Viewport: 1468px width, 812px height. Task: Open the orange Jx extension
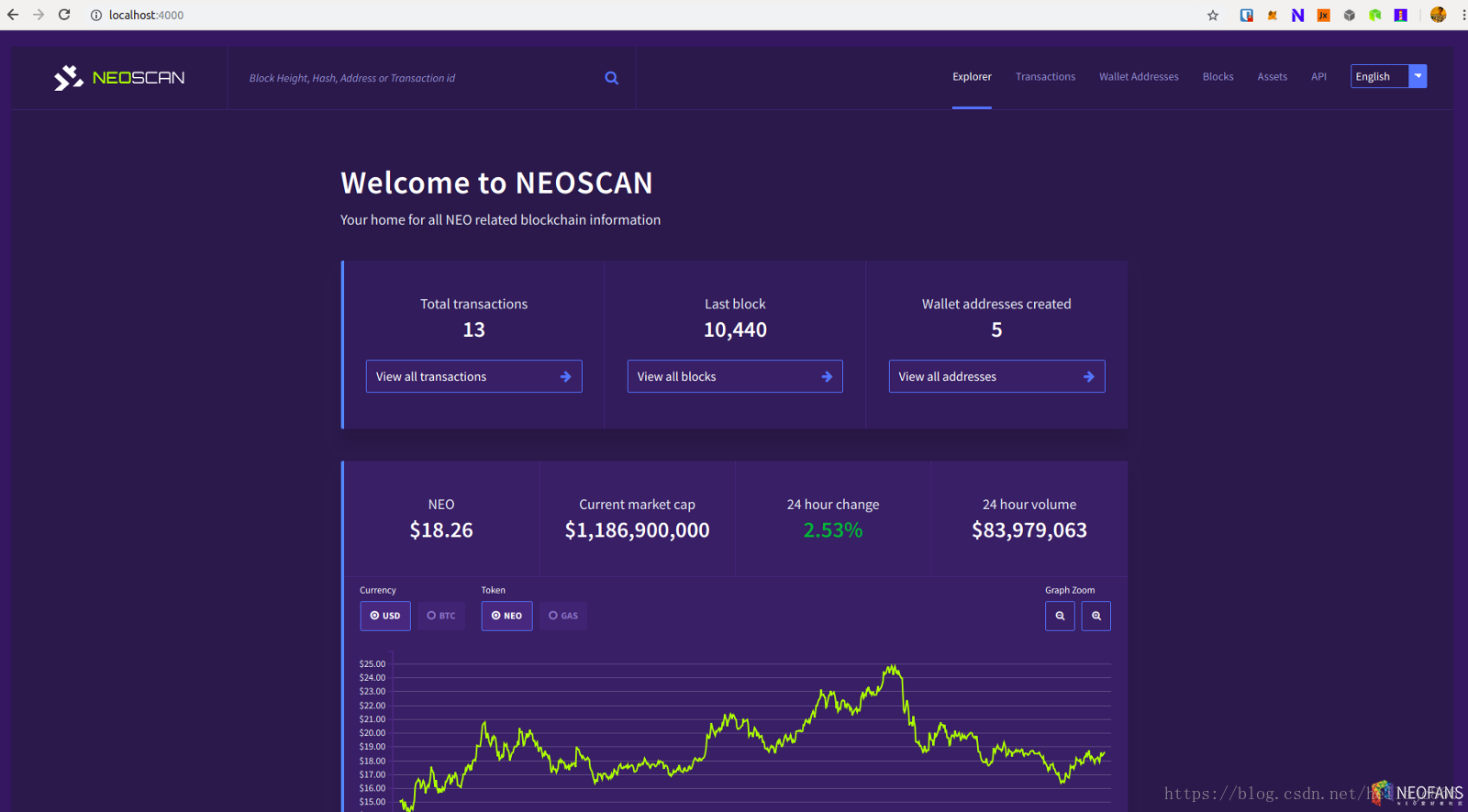coord(1323,15)
